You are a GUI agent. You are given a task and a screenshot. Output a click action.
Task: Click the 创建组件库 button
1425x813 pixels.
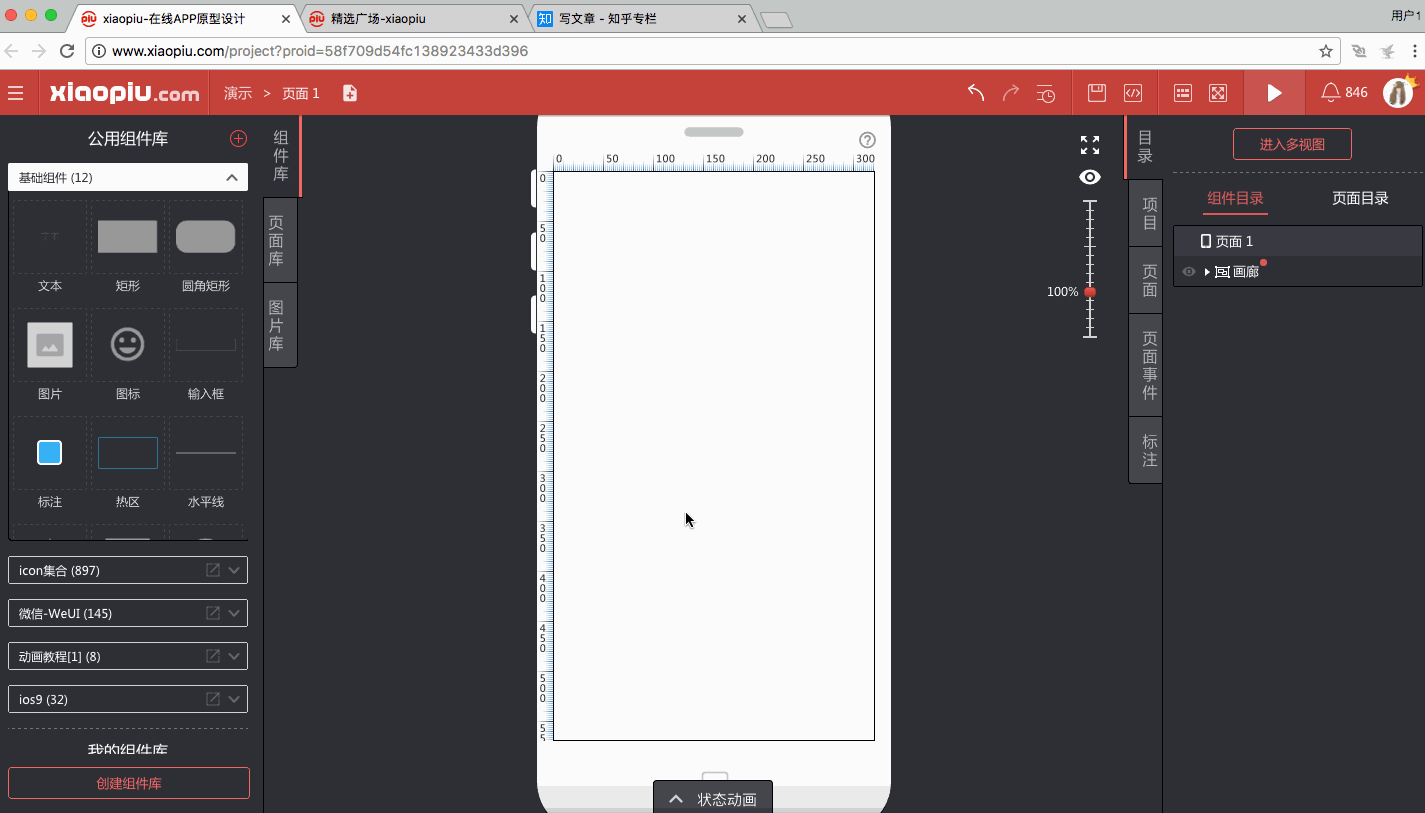point(129,783)
